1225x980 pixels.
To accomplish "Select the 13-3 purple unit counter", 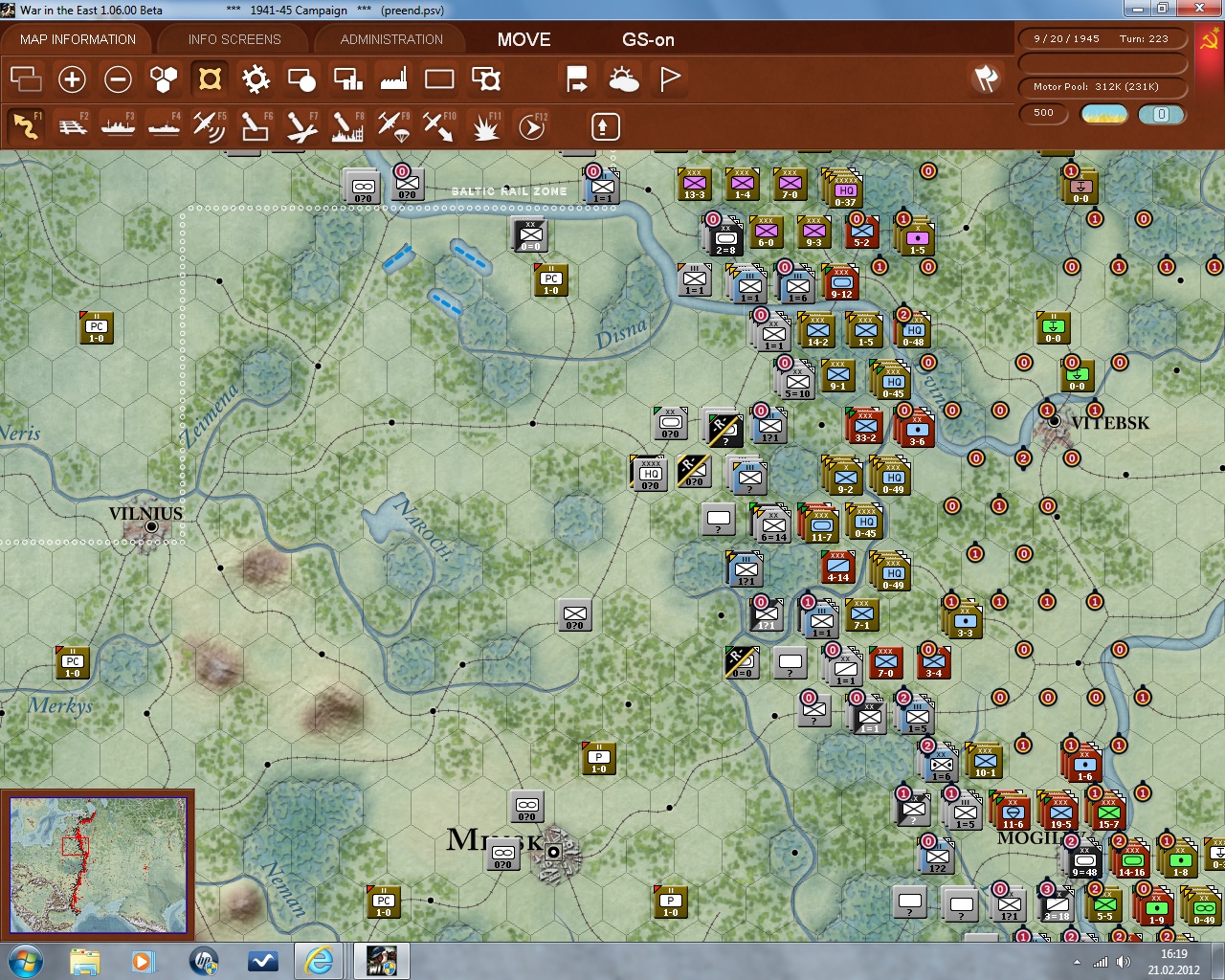I will point(695,185).
